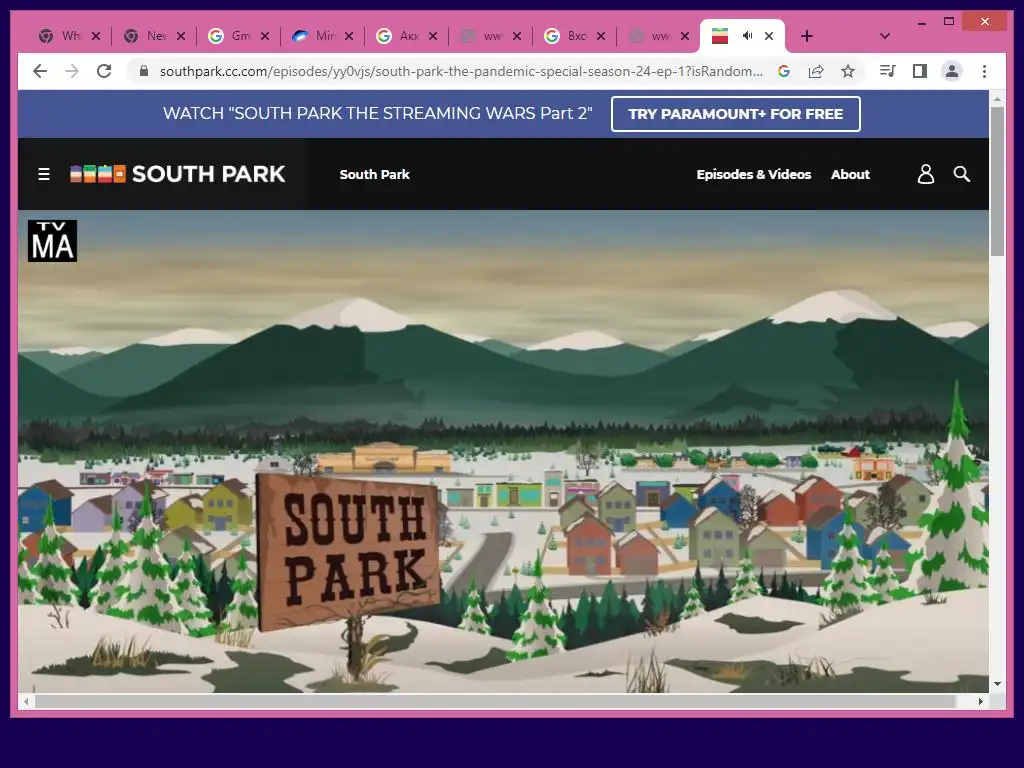Open Google icon in address bar
Image resolution: width=1024 pixels, height=768 pixels.
(784, 71)
